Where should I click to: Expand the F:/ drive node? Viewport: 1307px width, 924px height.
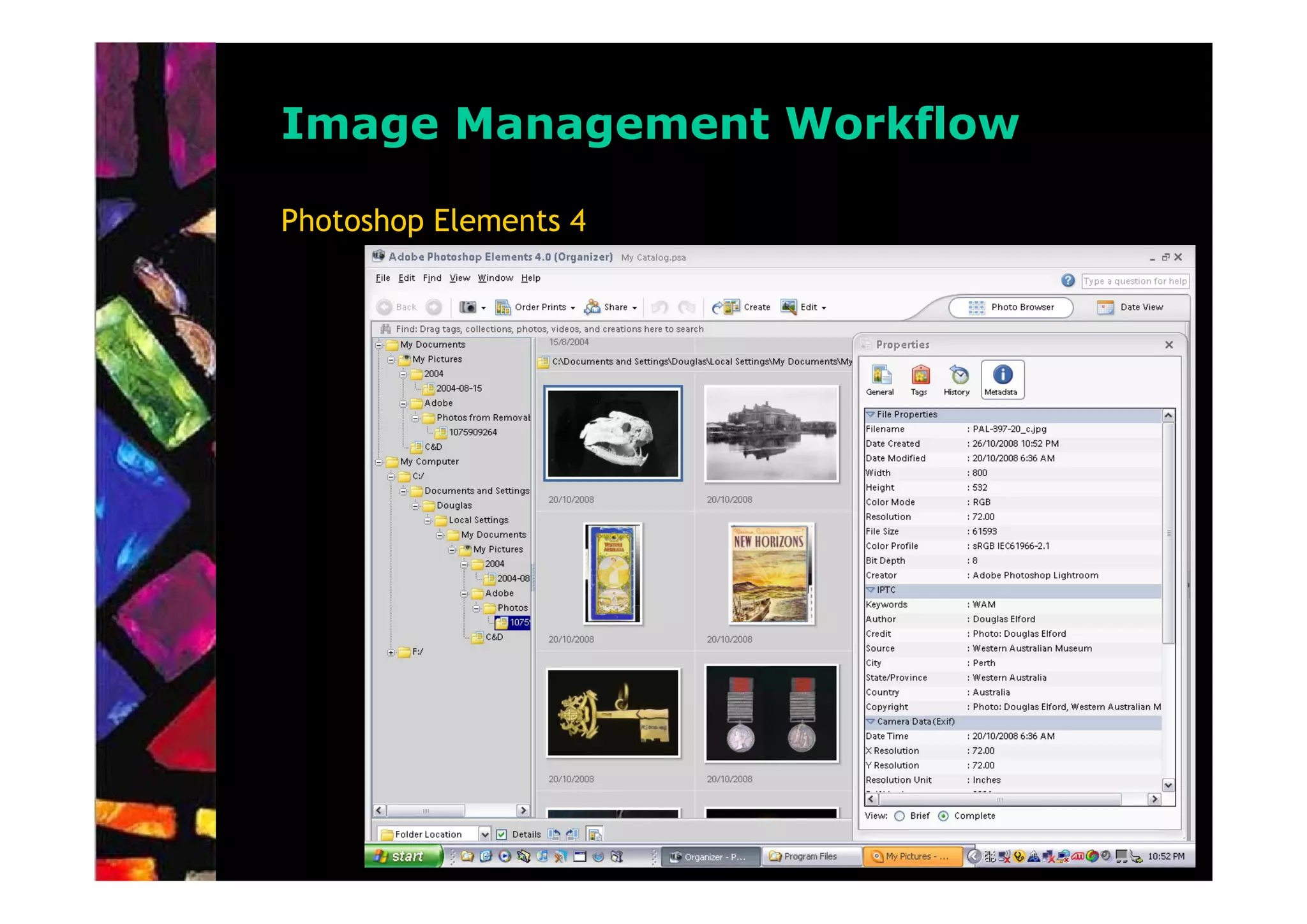[391, 652]
